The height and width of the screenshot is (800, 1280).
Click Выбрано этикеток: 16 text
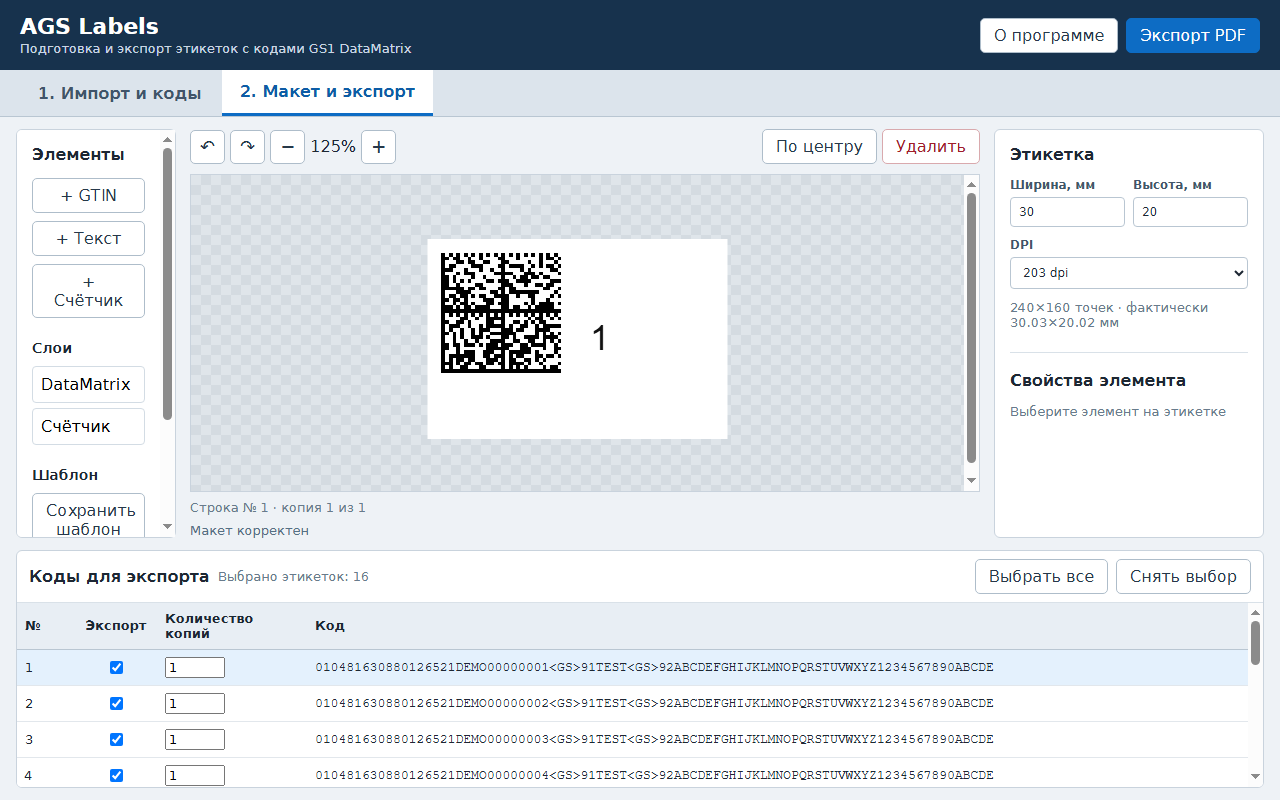pyautogui.click(x=293, y=577)
